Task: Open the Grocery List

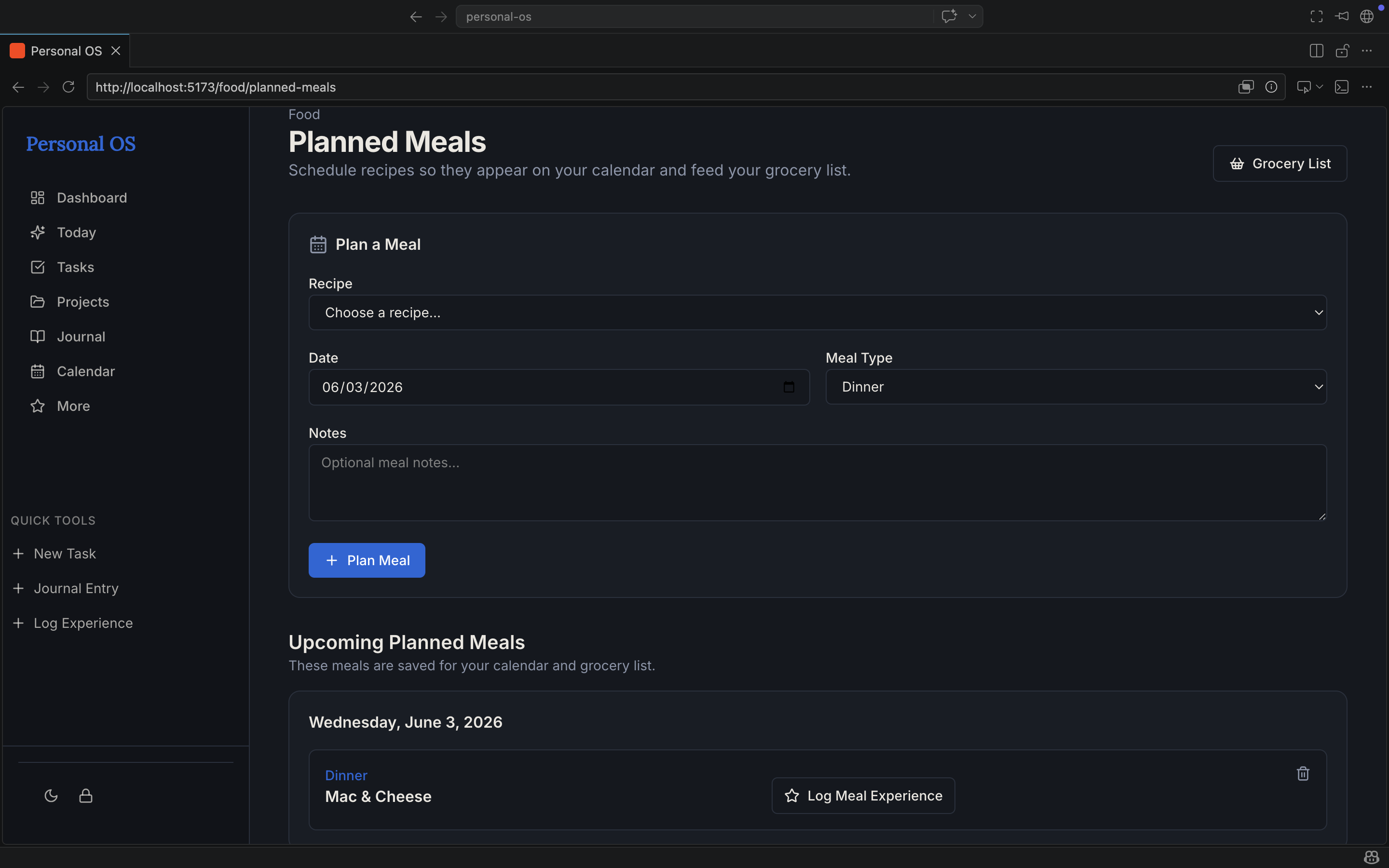Action: coord(1280,163)
